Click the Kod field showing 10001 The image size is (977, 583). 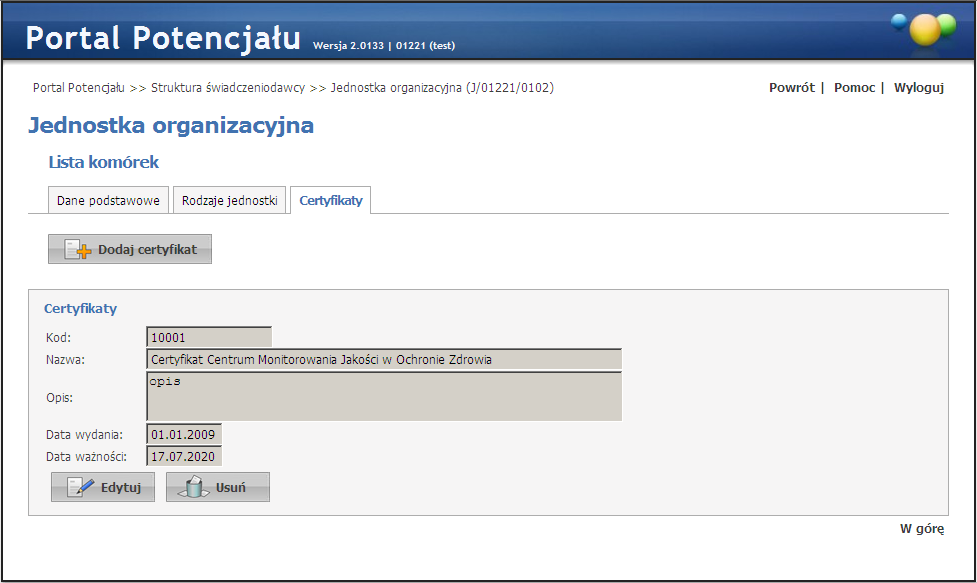point(209,338)
